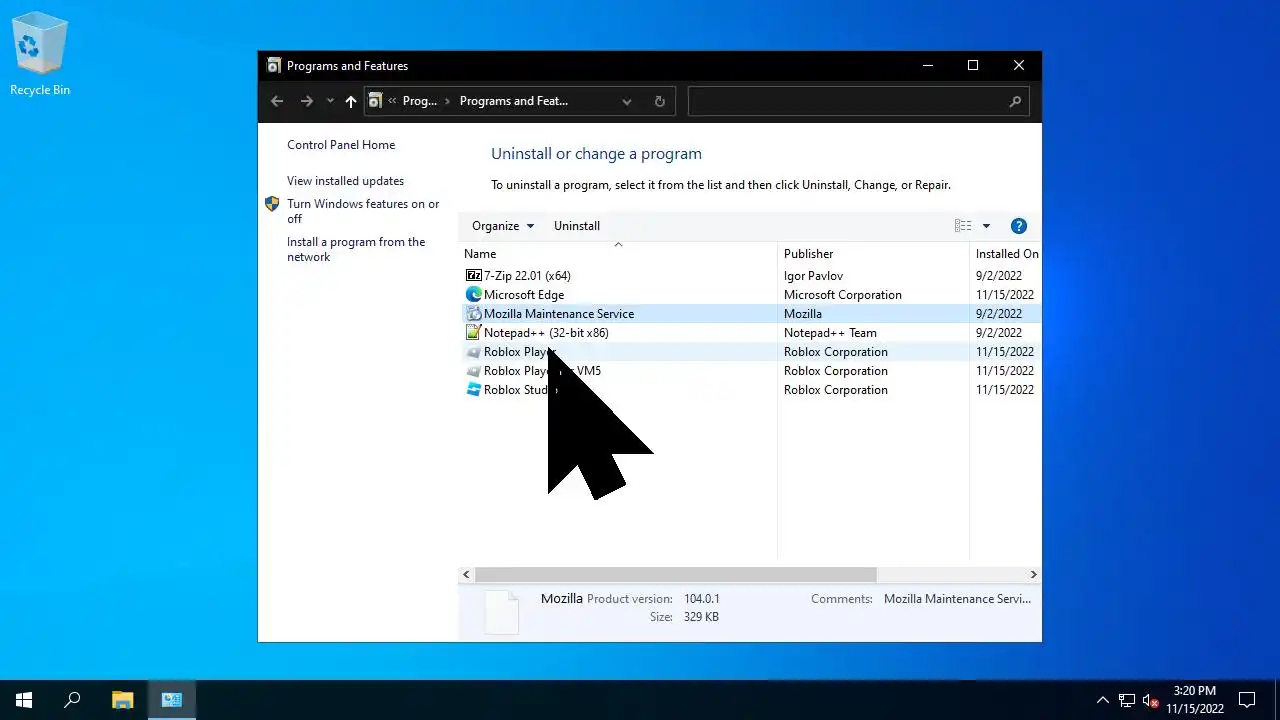This screenshot has width=1280, height=720.
Task: Expand the view options dropdown arrow
Action: [986, 226]
